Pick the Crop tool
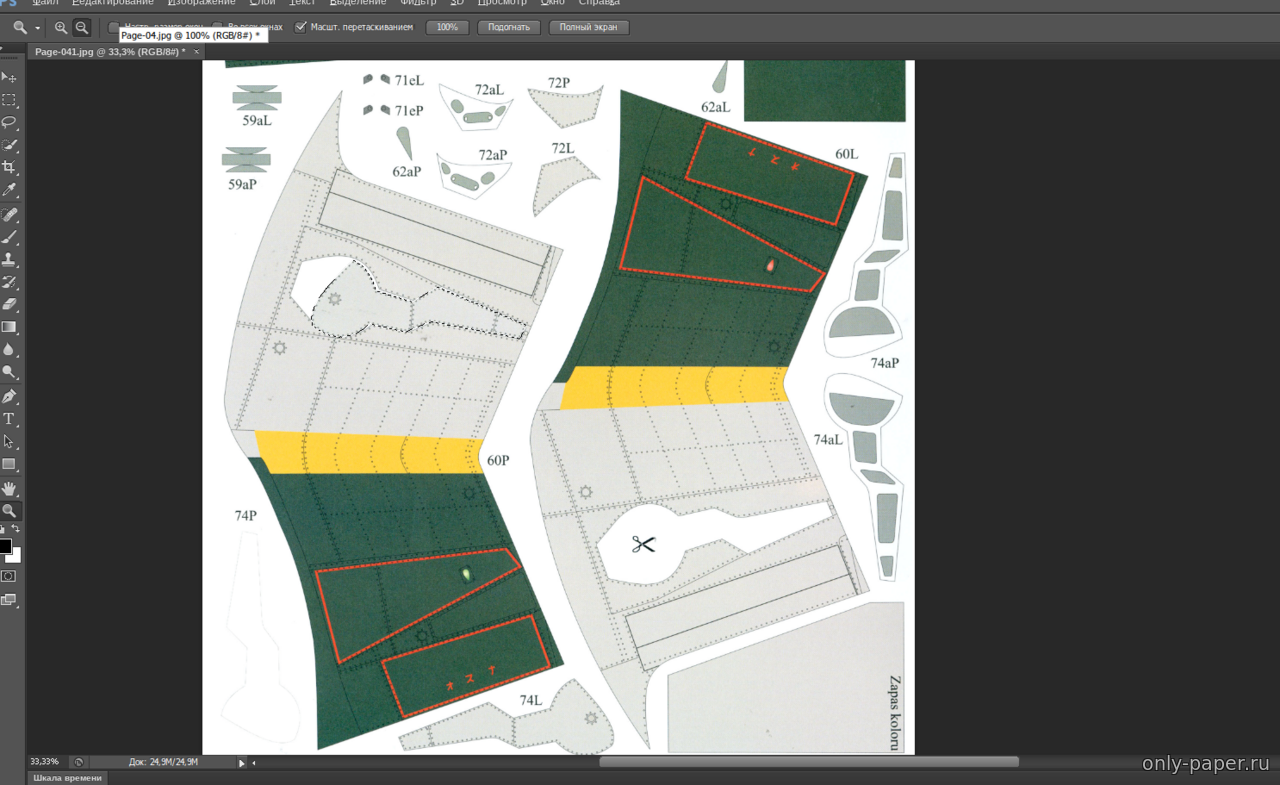Screen dimensions: 1280x785 9,167
